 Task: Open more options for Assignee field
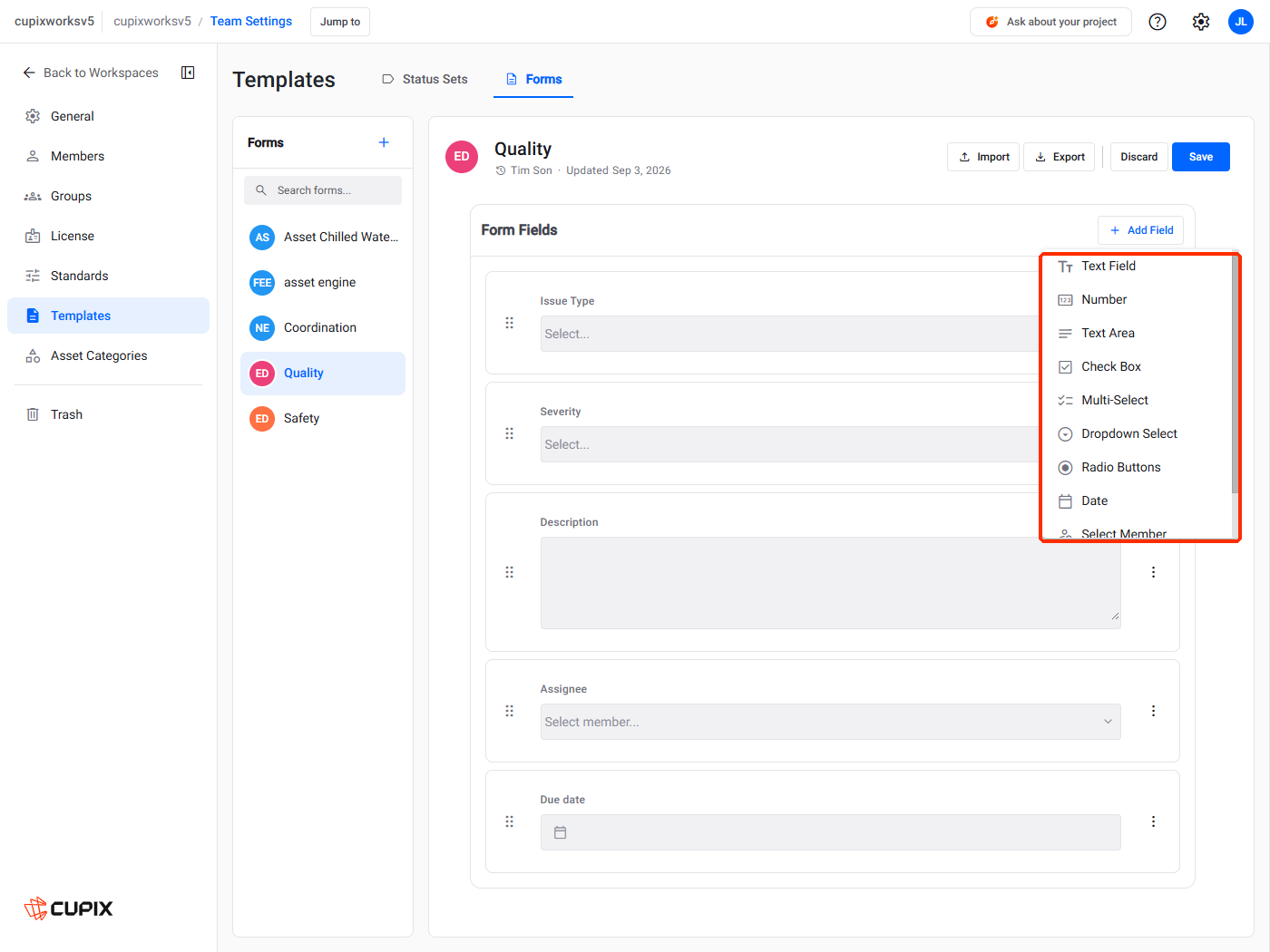pos(1153,711)
